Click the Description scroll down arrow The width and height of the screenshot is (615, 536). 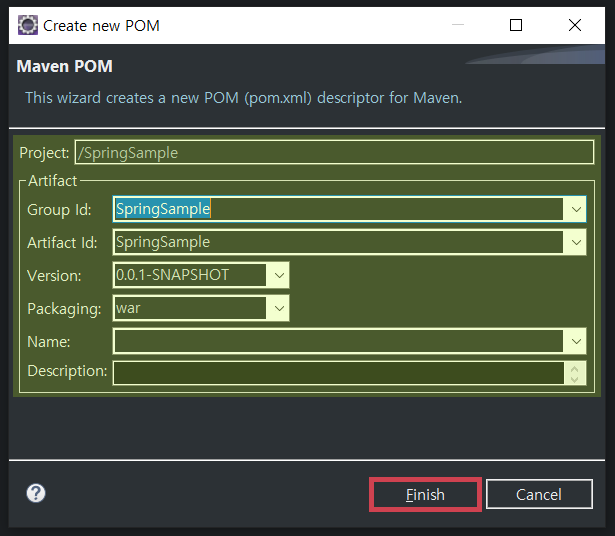[x=575, y=379]
